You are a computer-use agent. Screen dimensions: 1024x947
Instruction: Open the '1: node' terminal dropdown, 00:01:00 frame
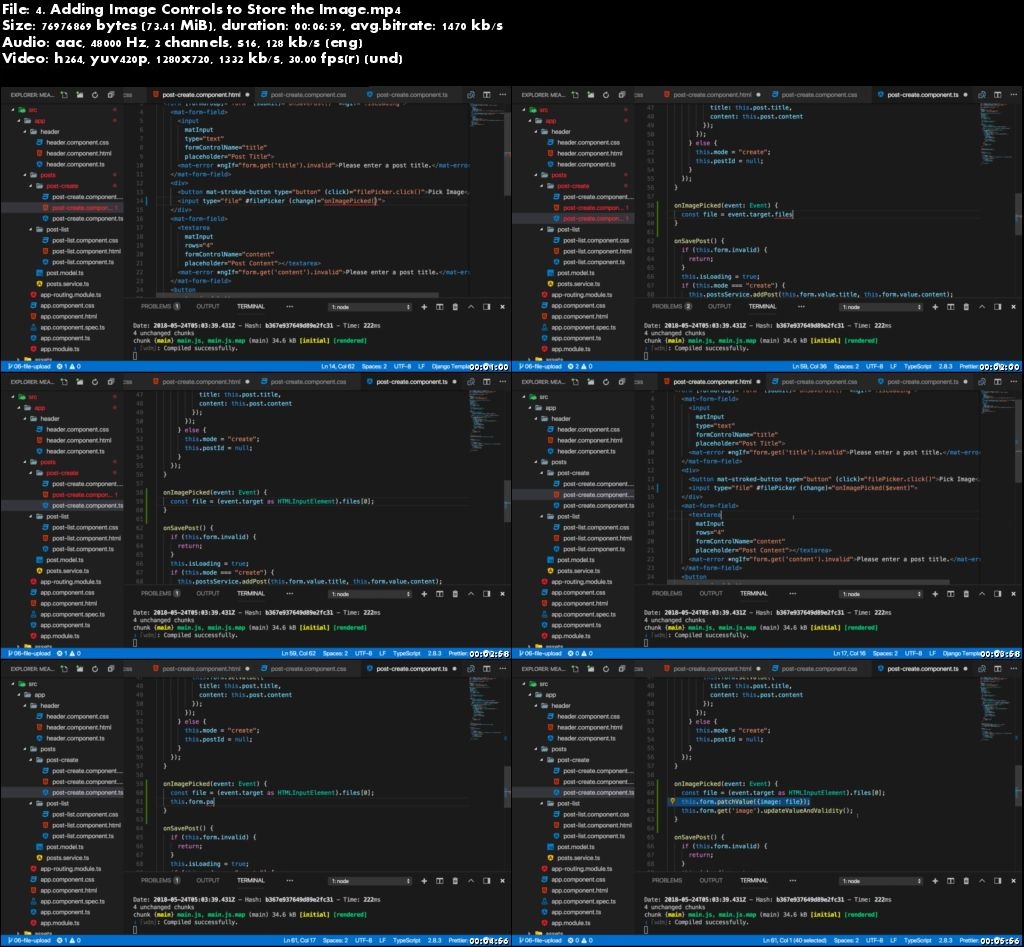pyautogui.click(x=370, y=306)
